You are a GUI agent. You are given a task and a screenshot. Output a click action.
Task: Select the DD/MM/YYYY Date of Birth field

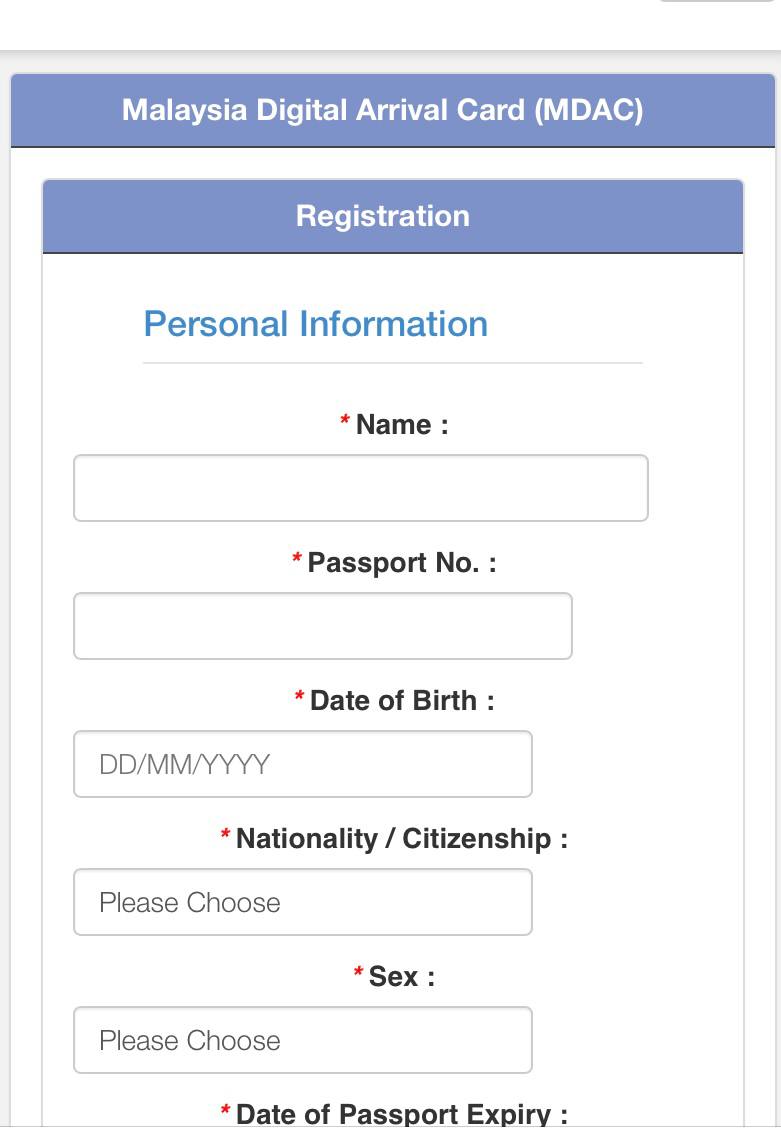tap(302, 764)
